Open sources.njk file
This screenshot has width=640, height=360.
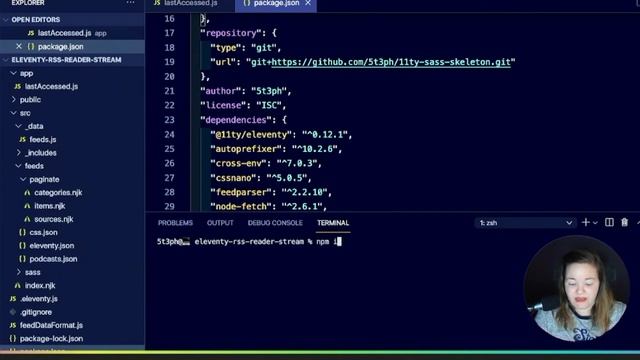[x=53, y=219]
